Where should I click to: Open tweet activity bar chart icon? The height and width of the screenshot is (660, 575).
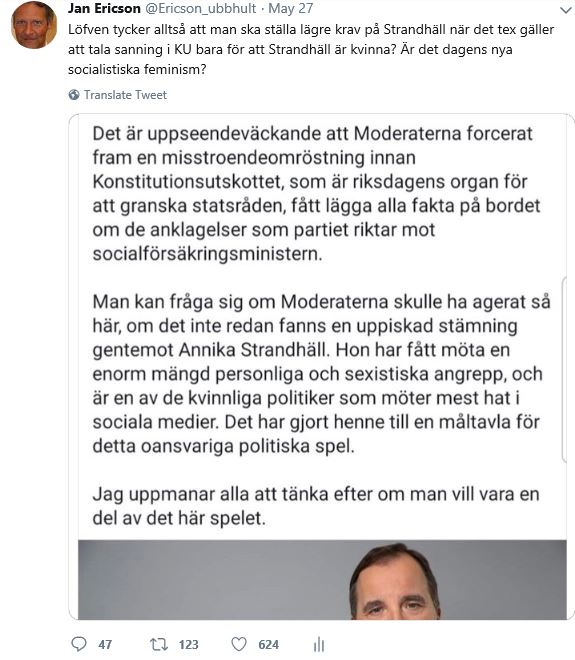(x=319, y=644)
